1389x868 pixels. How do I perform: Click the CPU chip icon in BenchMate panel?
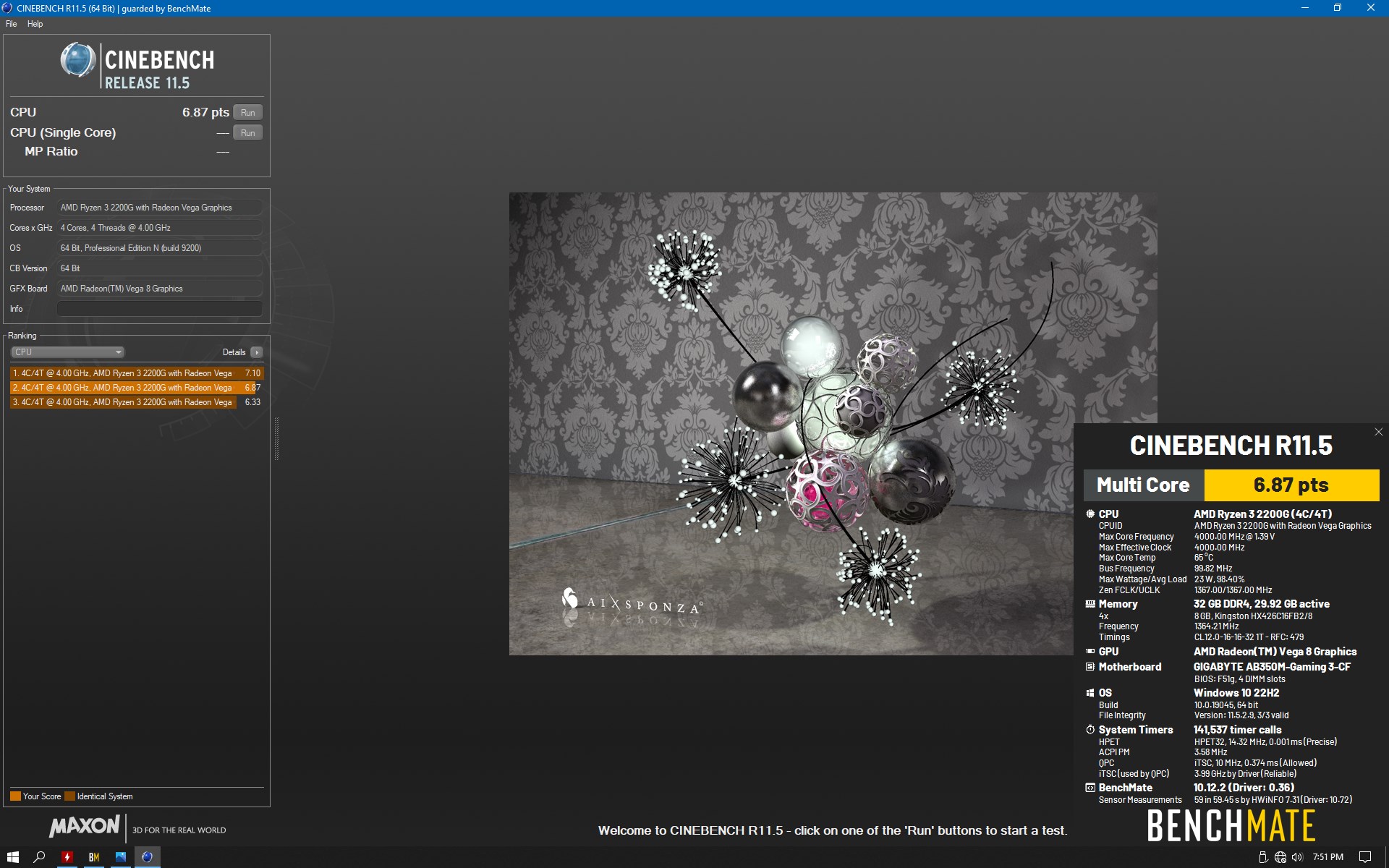[1090, 514]
